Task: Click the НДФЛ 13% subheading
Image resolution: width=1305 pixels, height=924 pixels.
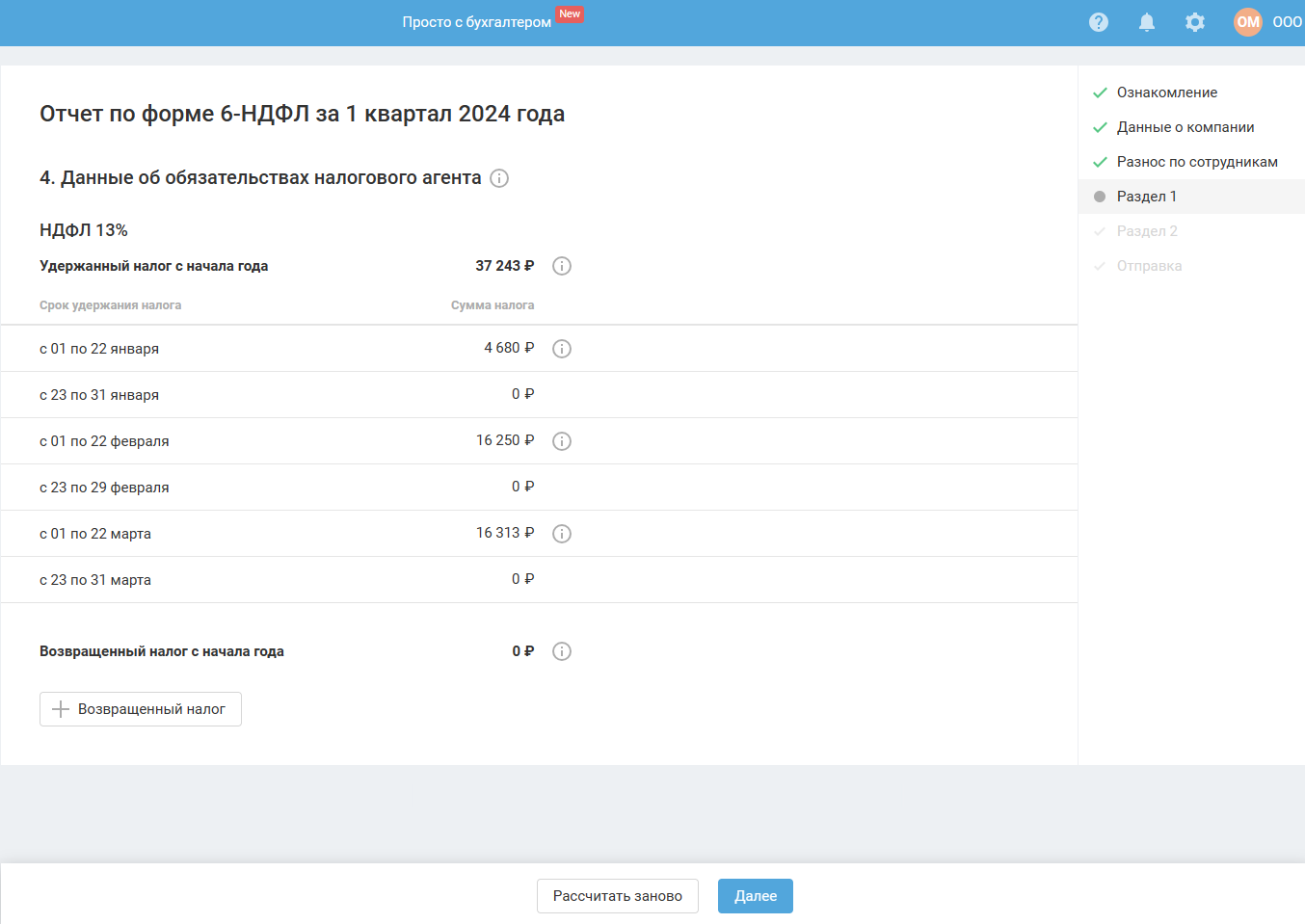Action: [84, 230]
